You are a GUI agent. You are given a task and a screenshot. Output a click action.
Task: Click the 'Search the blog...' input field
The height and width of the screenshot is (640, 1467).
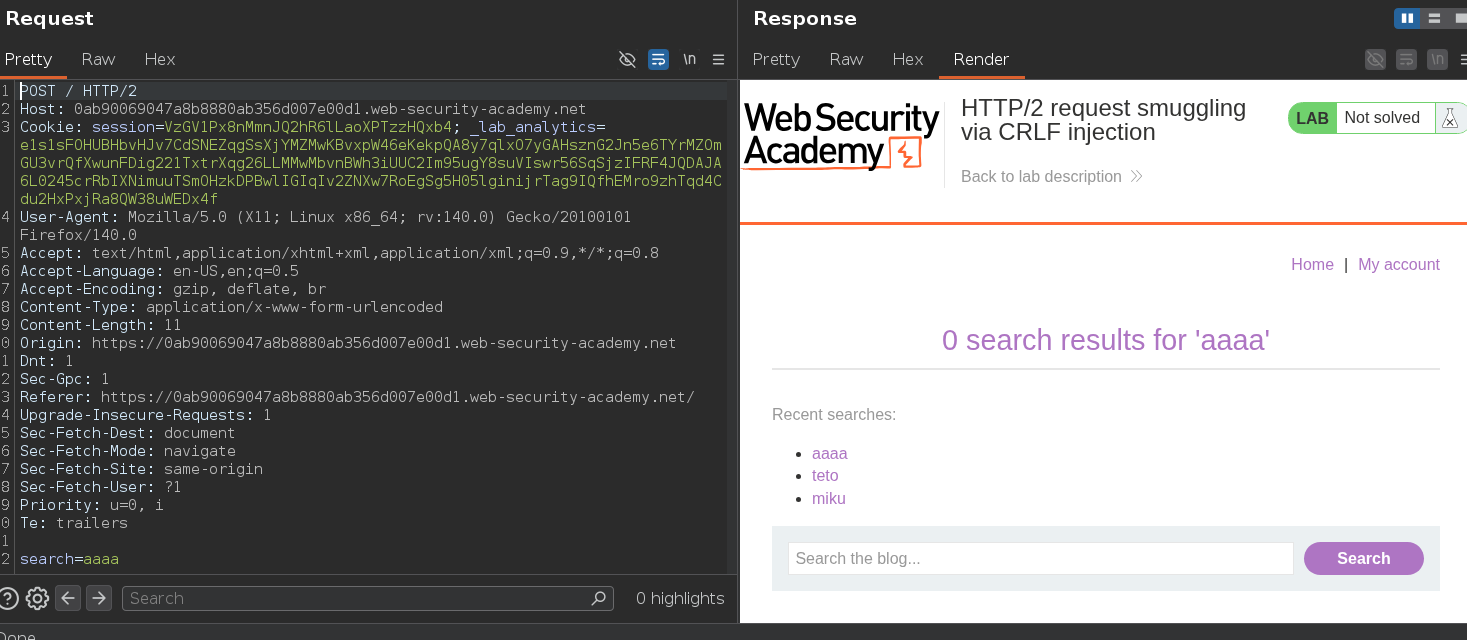click(1040, 558)
